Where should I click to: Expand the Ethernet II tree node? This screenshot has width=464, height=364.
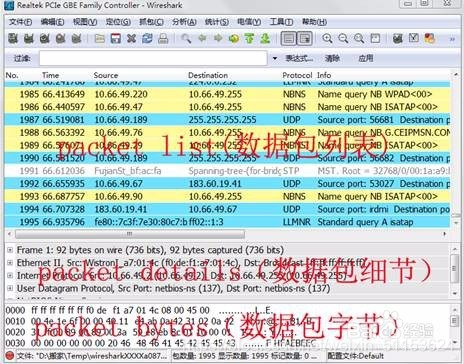pyautogui.click(x=10, y=263)
